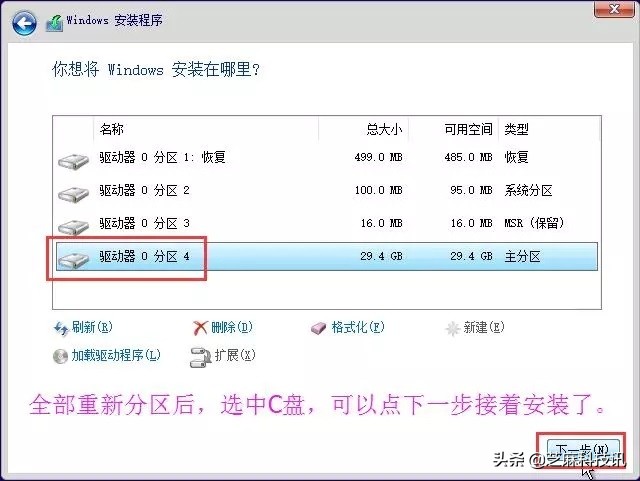This screenshot has height=481, width=640.
Task: Sort by the 总大小 column header
Action: (x=363, y=129)
